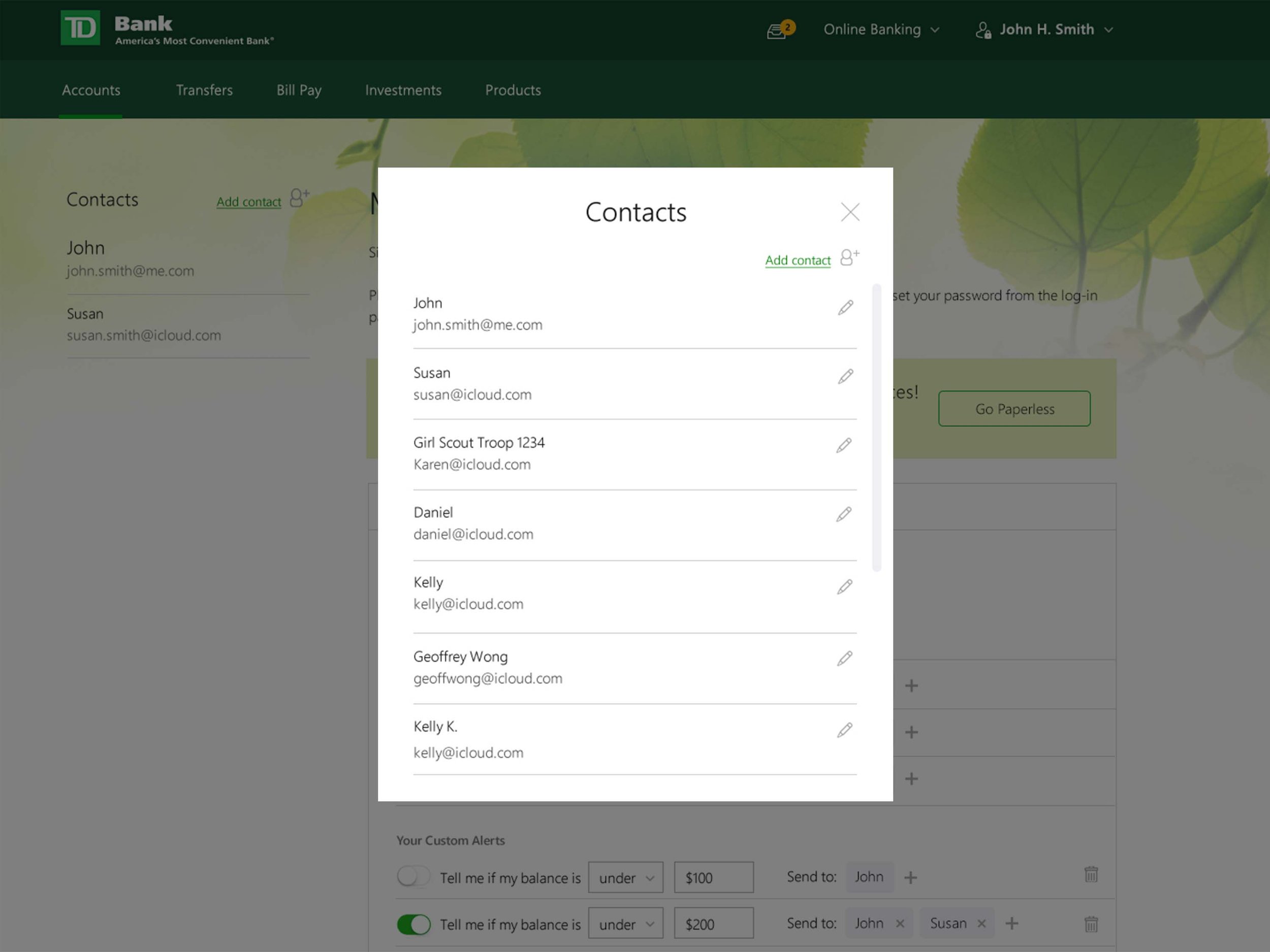Remove Susan from $200 alert recipients
Viewport: 1270px width, 952px height.
point(981,924)
